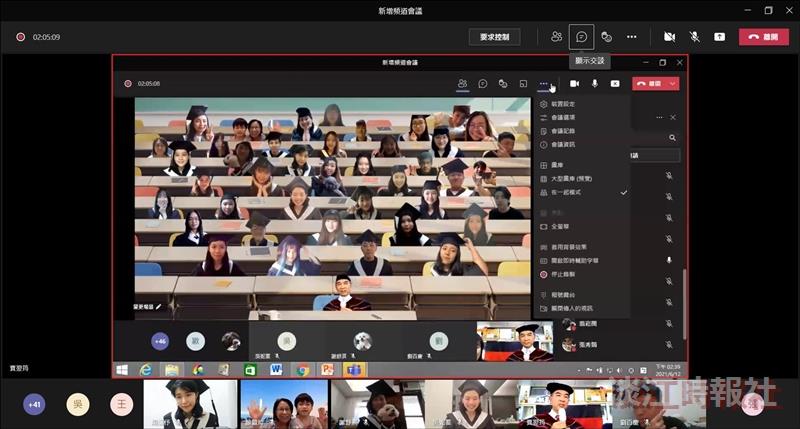This screenshot has width=800, height=429.
Task: Toggle microphone in shared window toolbar
Action: click(x=594, y=83)
